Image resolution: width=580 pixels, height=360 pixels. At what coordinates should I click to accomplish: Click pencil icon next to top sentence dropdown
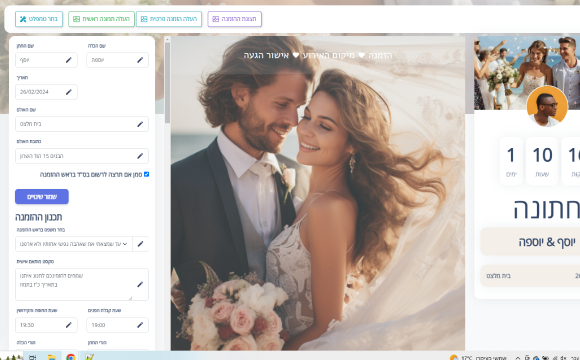[141, 244]
